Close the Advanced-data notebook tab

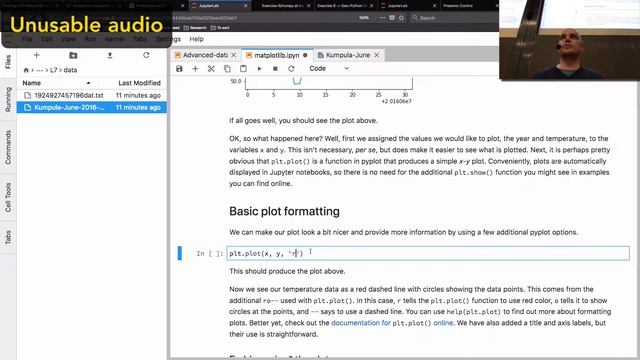pos(234,55)
